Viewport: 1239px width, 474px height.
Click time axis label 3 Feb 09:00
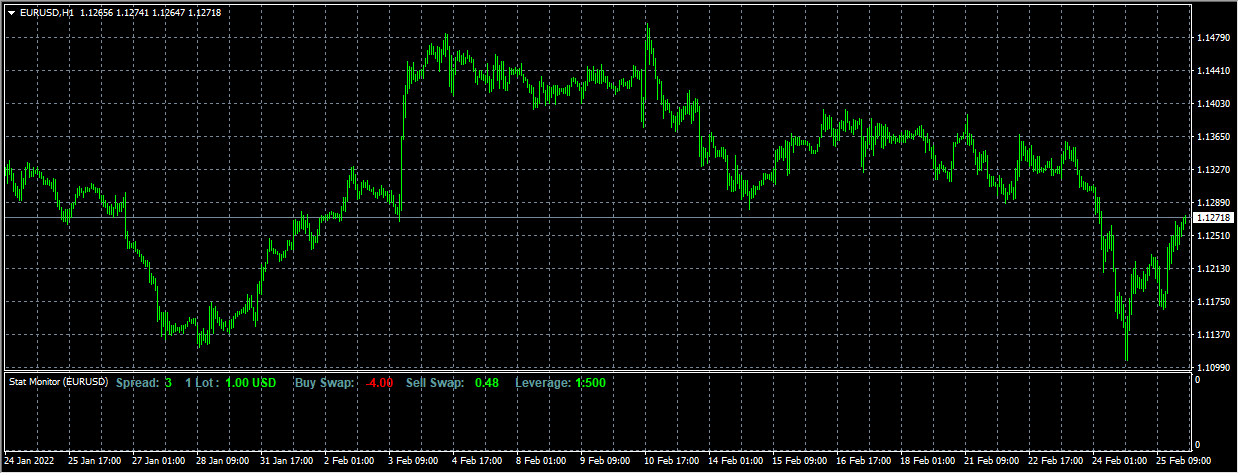pos(413,463)
